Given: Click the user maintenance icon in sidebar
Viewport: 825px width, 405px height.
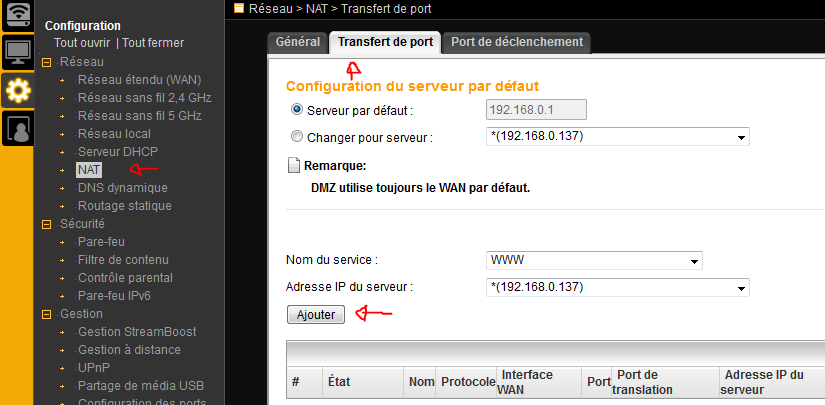Looking at the screenshot, I should pos(17,128).
